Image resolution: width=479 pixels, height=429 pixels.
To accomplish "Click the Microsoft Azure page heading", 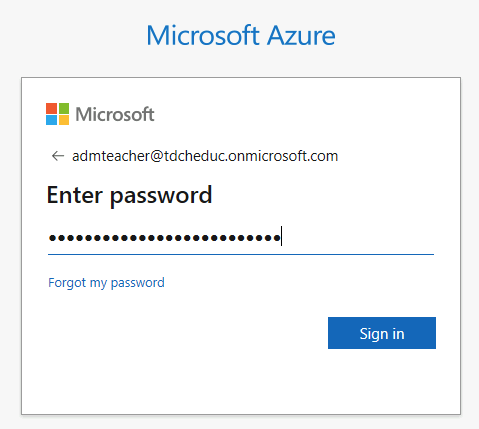I will coord(241,36).
